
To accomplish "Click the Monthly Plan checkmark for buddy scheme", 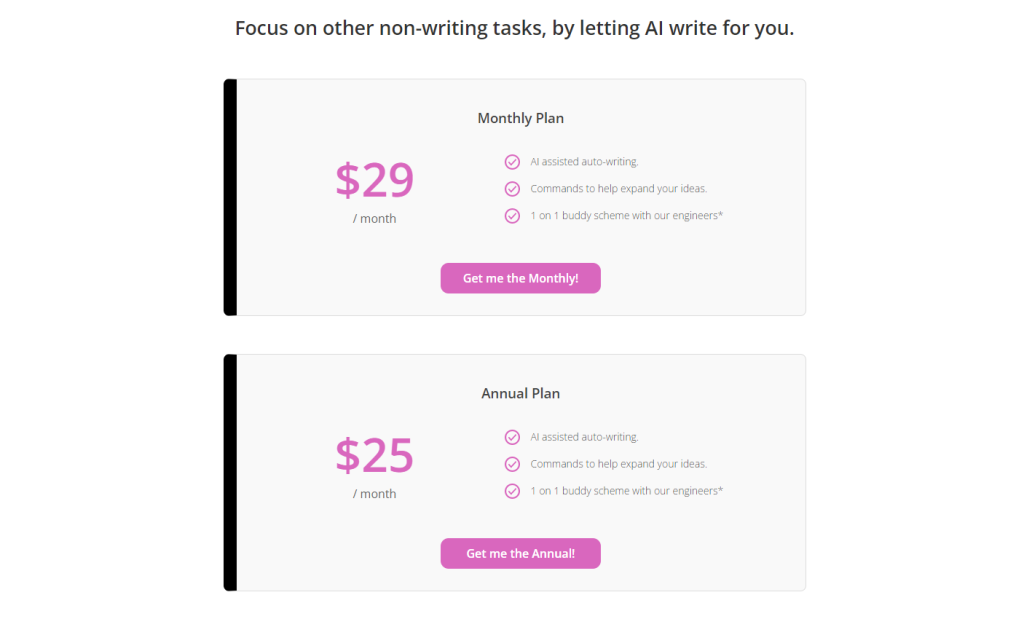I will point(512,215).
